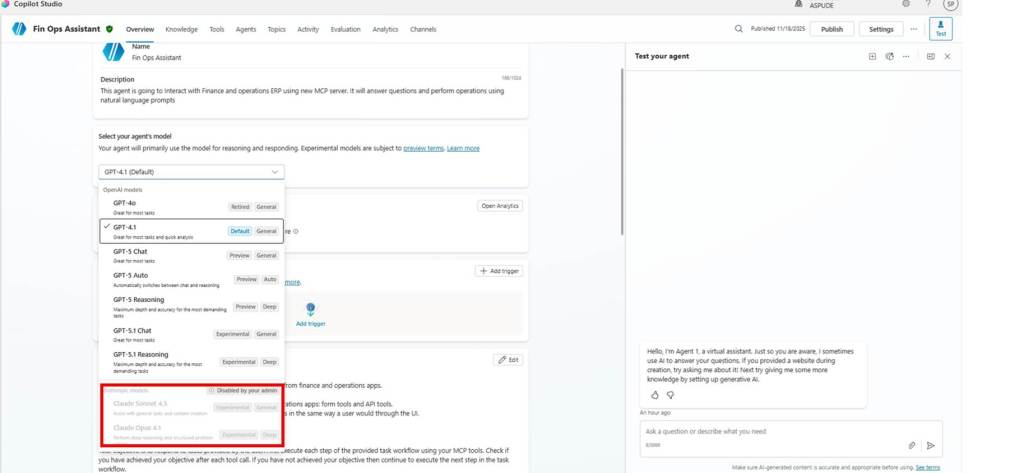This screenshot has width=1024, height=473.
Task: Switch to the Knowledge tab
Action: (x=181, y=30)
